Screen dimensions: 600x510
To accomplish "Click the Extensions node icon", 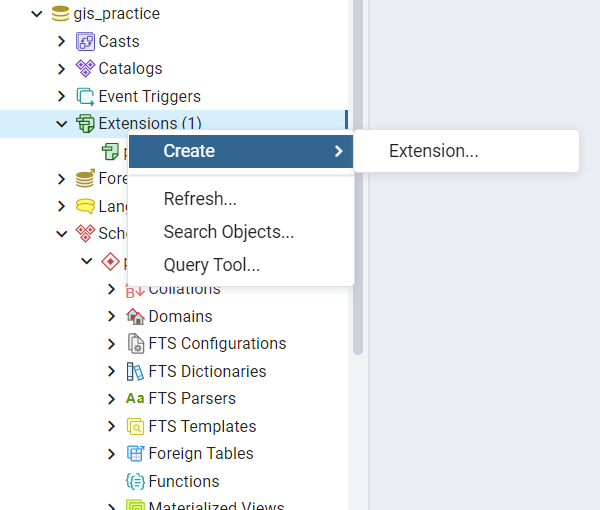I will 86,124.
